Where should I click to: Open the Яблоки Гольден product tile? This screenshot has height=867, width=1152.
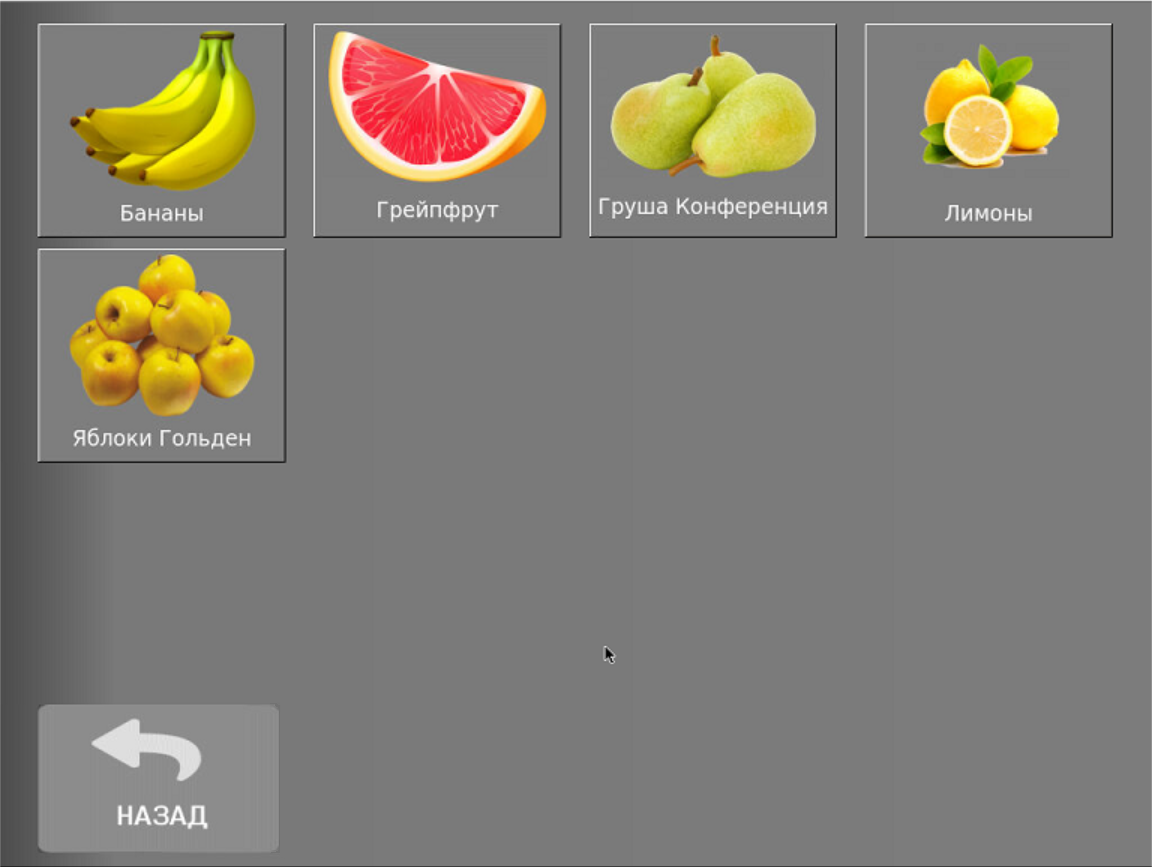162,355
